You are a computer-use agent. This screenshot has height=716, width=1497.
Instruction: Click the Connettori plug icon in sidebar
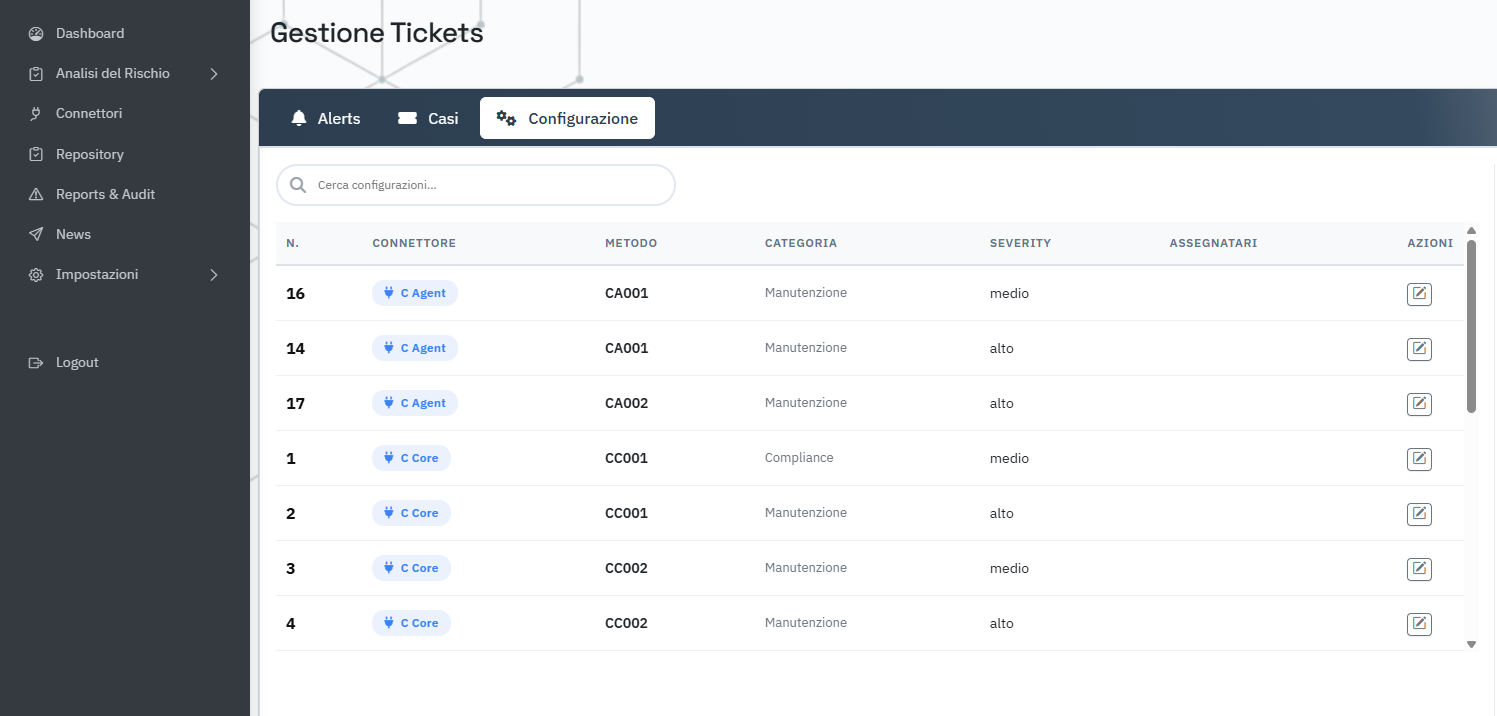tap(36, 114)
